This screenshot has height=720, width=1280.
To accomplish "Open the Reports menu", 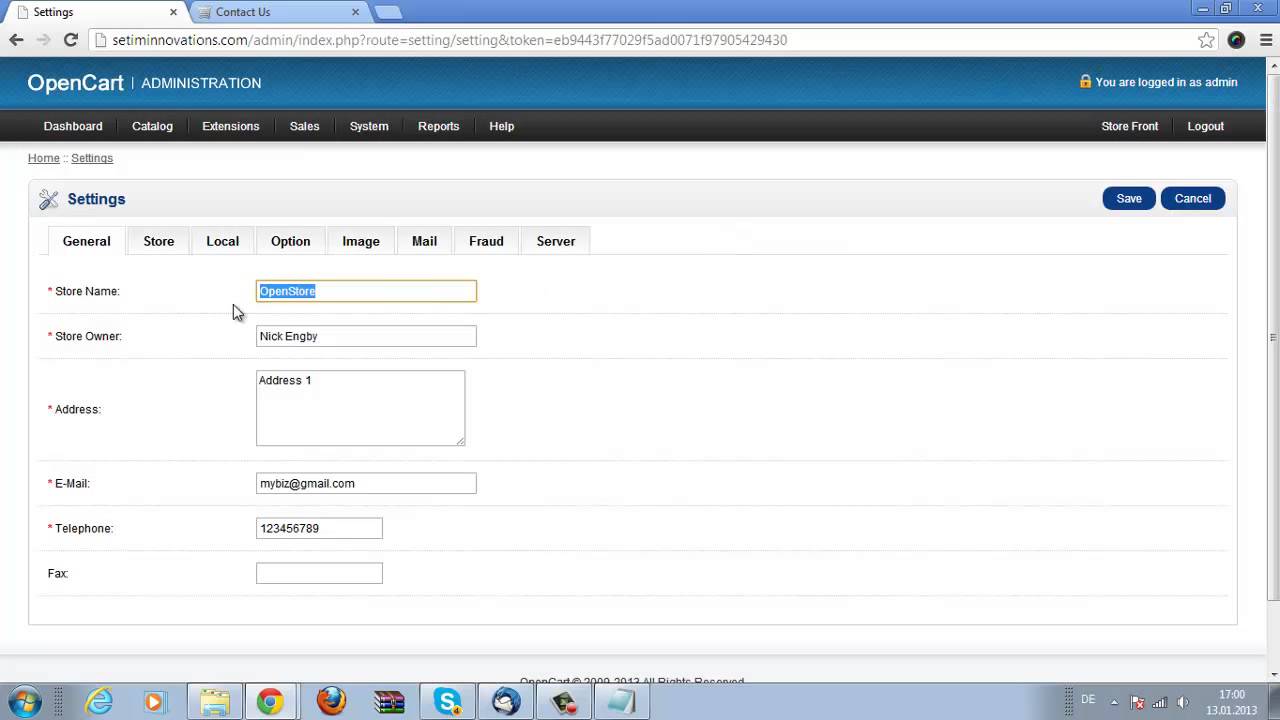I will tap(438, 126).
